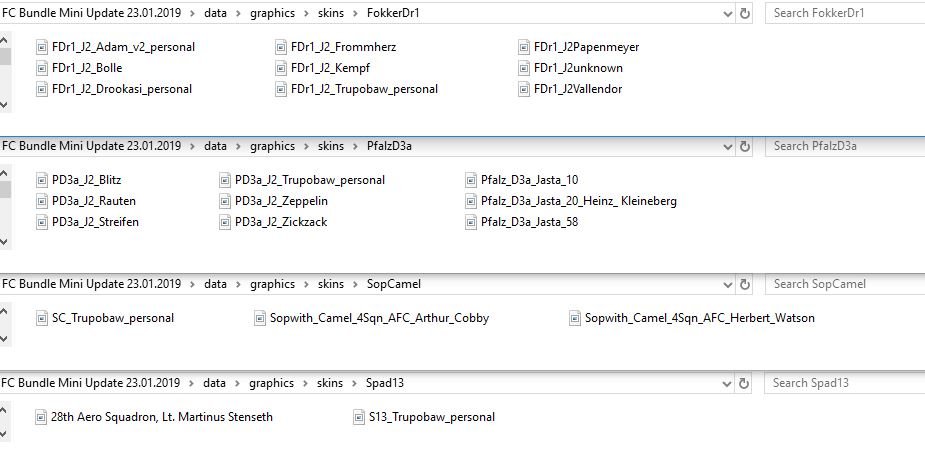Screen dimensions: 925x455
Task: Select the Pfalz_D3a_Jasta_58 file icon
Action: pos(472,222)
